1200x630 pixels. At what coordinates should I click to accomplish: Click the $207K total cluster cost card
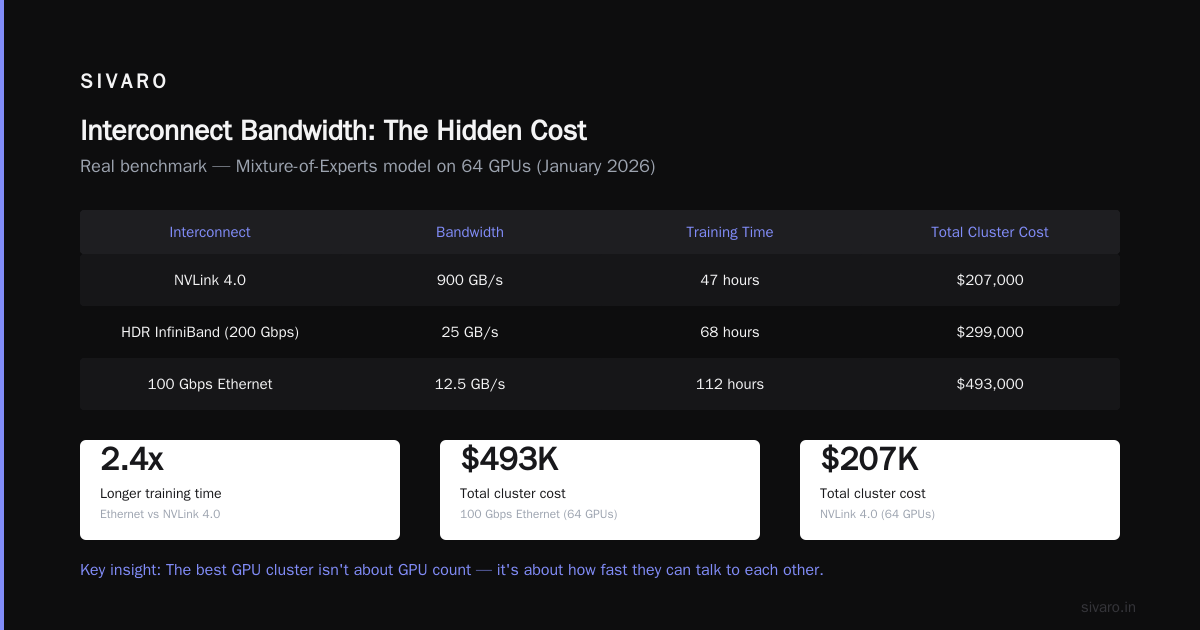[x=960, y=490]
